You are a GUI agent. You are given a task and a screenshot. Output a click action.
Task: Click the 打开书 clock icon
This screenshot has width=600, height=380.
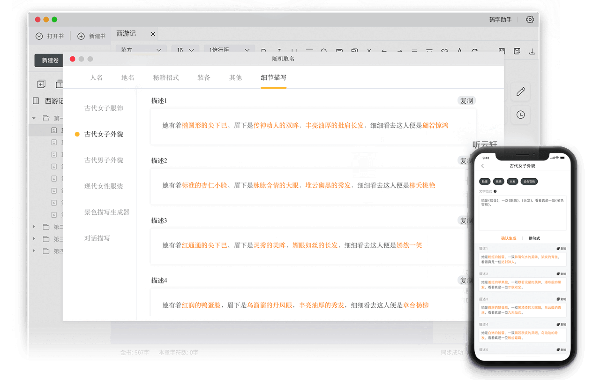[x=39, y=36]
